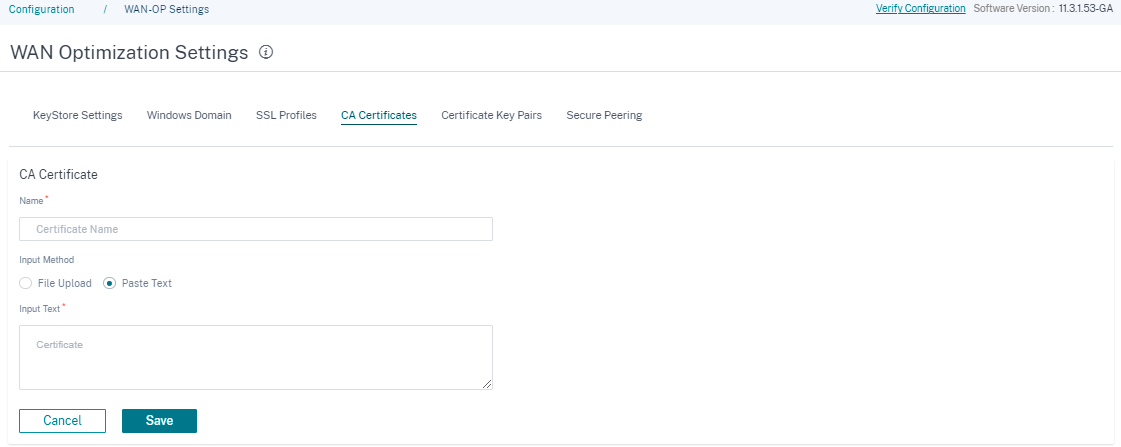This screenshot has height=447, width=1121.
Task: Click the Input Method label
Action: coord(46,260)
